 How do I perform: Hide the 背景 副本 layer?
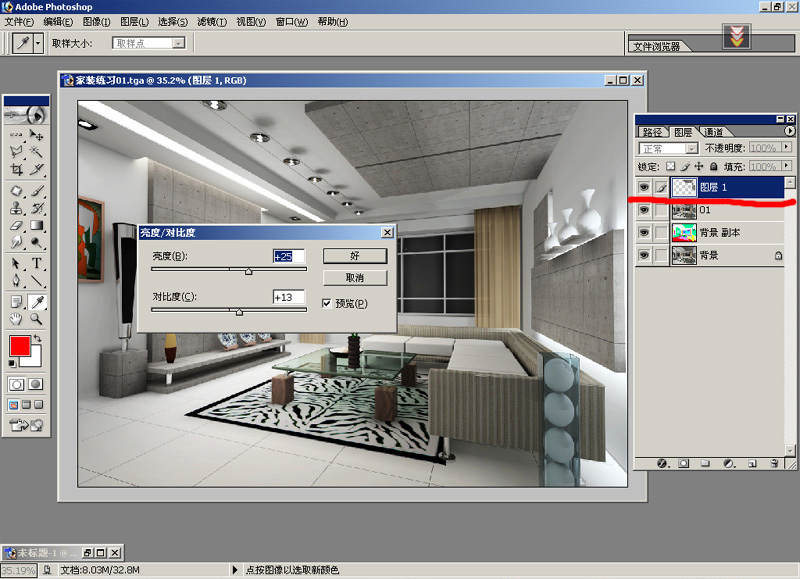pos(644,232)
